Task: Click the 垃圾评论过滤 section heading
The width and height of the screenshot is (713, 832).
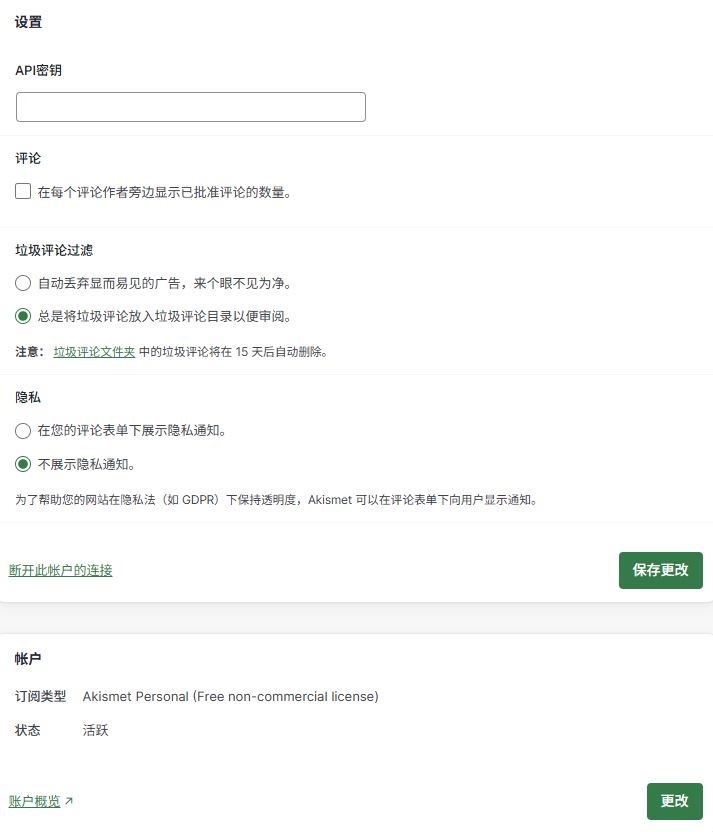Action: (x=54, y=250)
